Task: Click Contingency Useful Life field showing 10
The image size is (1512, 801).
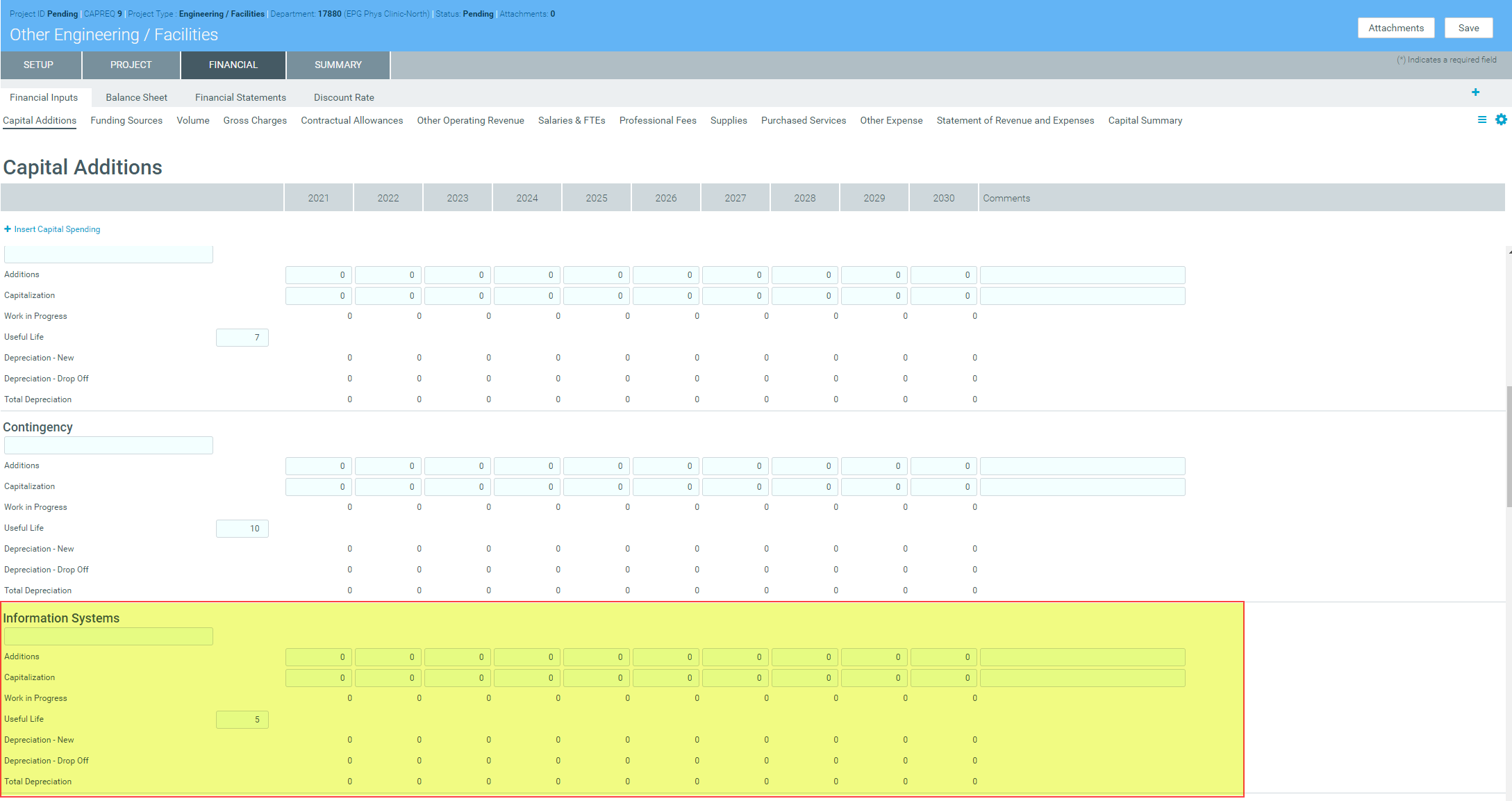Action: coord(242,529)
